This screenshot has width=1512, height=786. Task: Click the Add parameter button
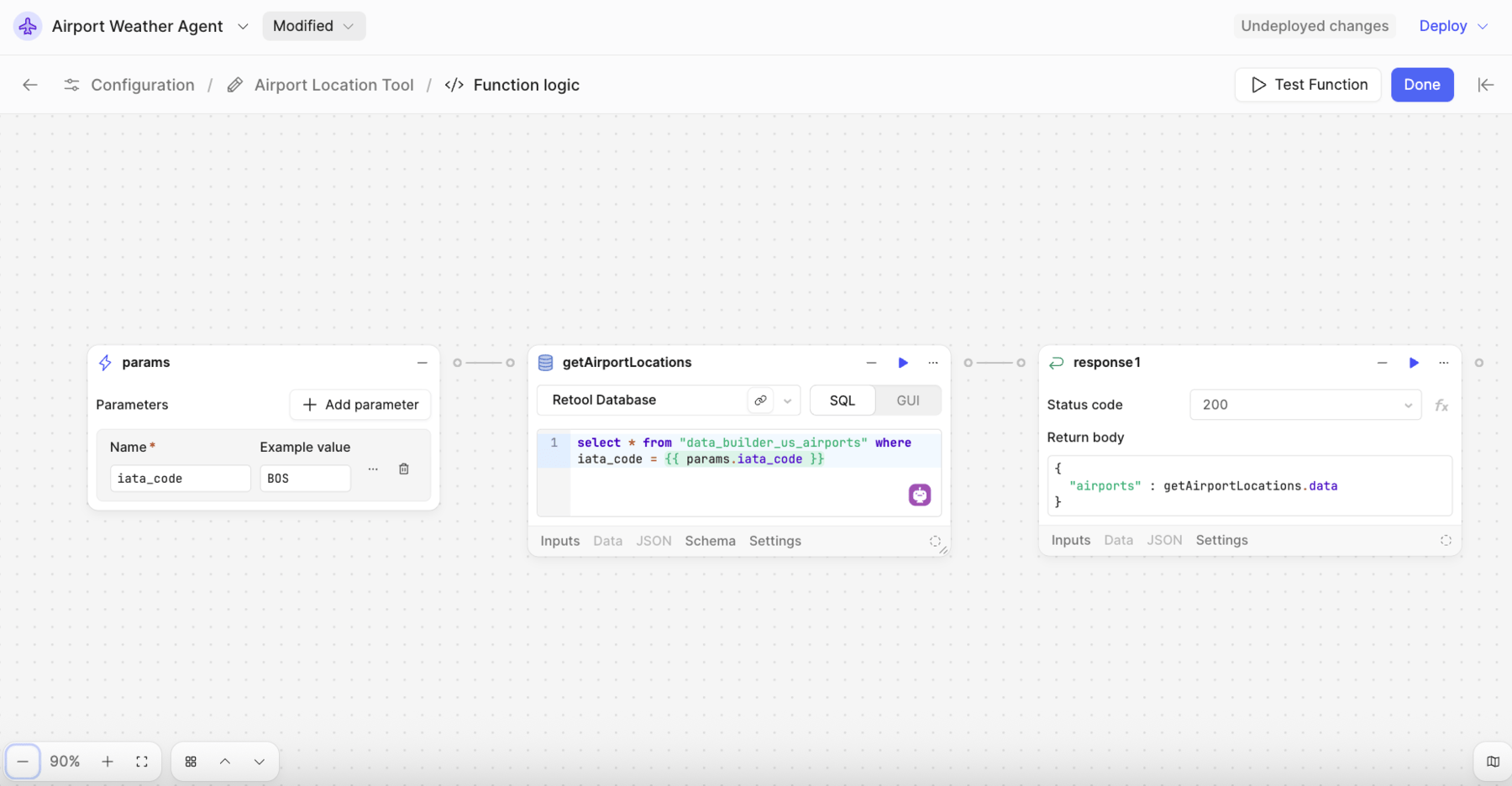pos(360,404)
